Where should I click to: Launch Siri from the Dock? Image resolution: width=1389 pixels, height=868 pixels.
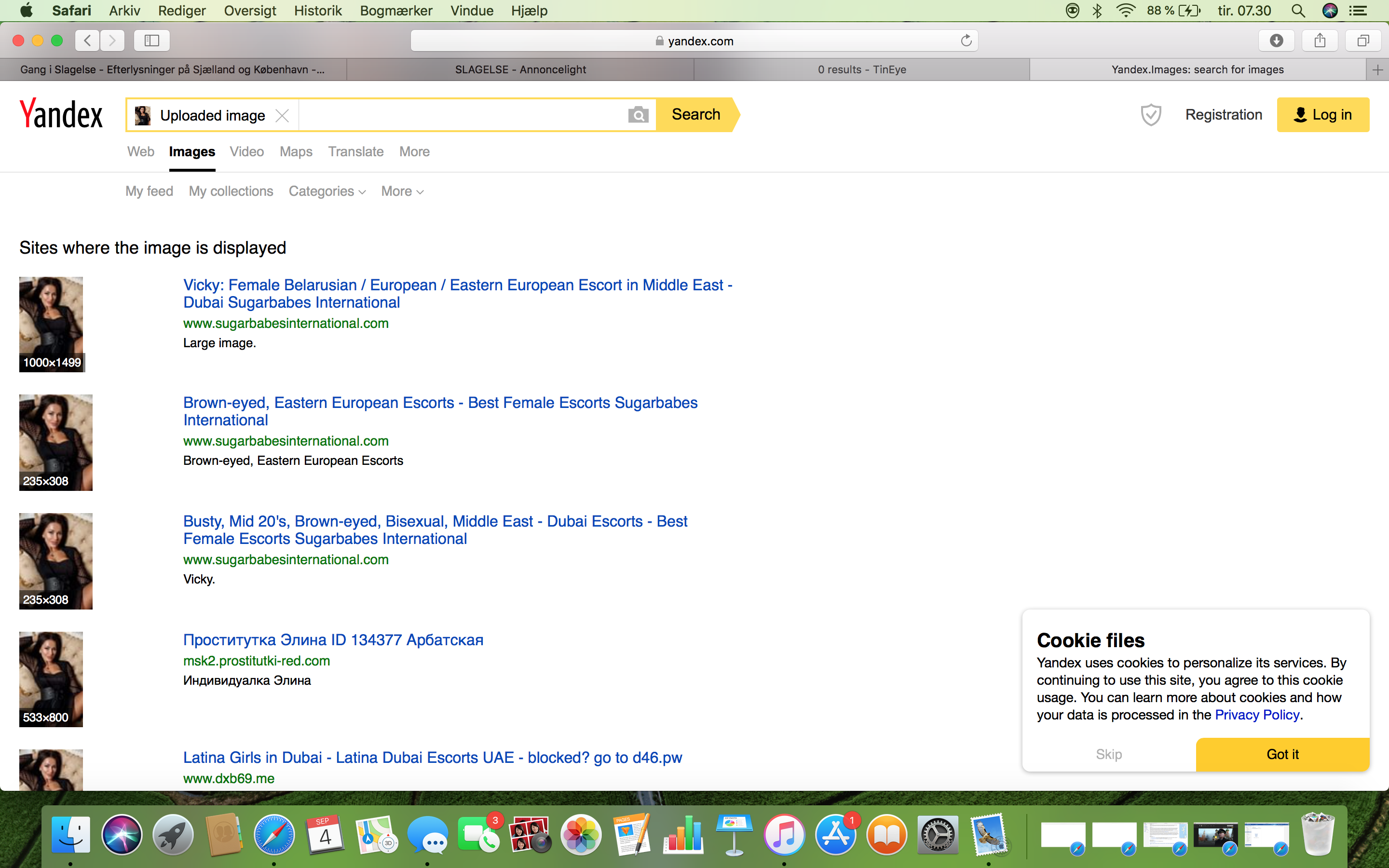tap(122, 834)
